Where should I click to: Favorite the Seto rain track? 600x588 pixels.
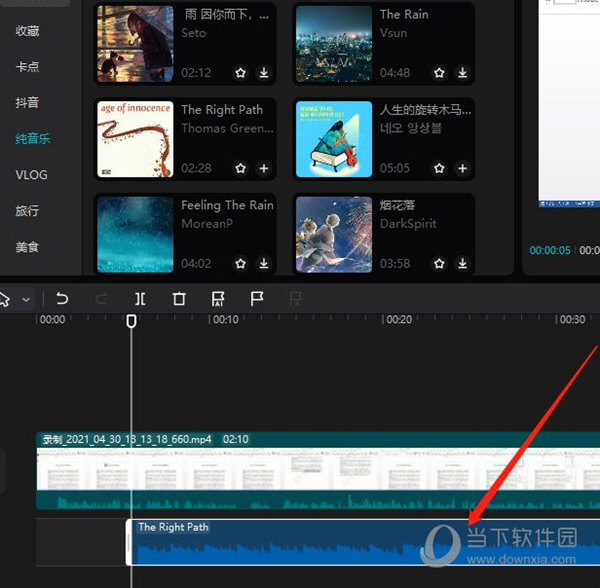[240, 73]
